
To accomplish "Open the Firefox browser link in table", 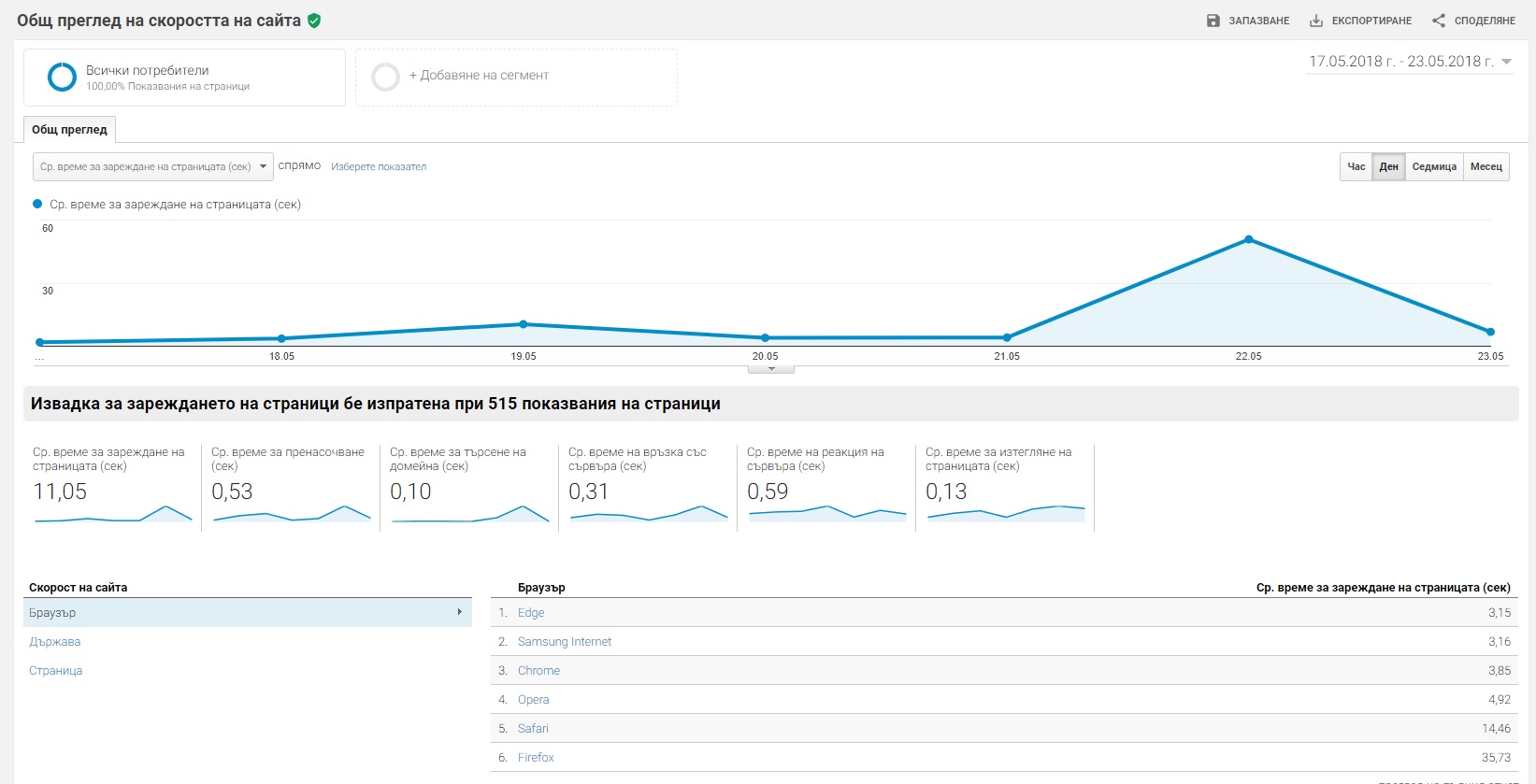I will pyautogui.click(x=536, y=758).
